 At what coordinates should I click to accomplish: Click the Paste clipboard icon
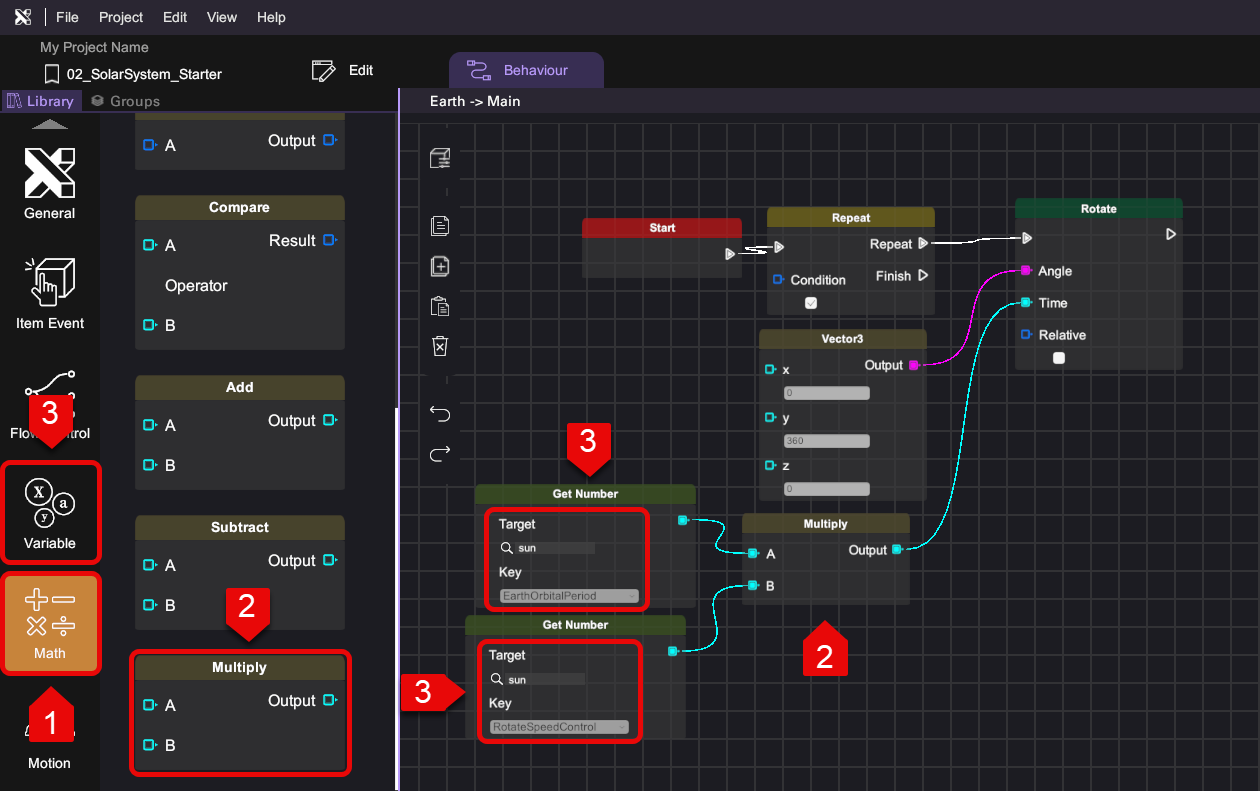tap(439, 306)
